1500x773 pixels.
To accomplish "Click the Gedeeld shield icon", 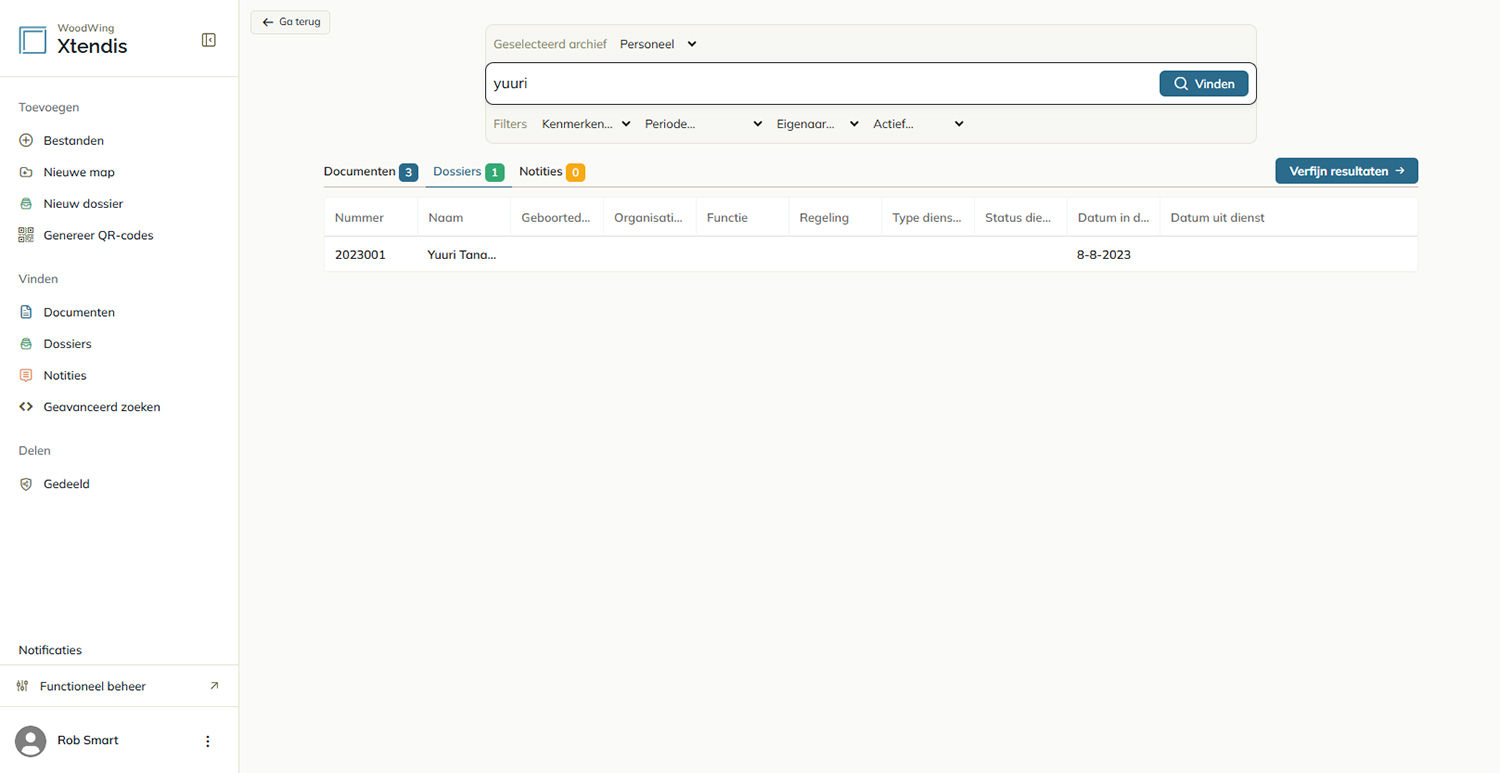I will pyautogui.click(x=26, y=484).
